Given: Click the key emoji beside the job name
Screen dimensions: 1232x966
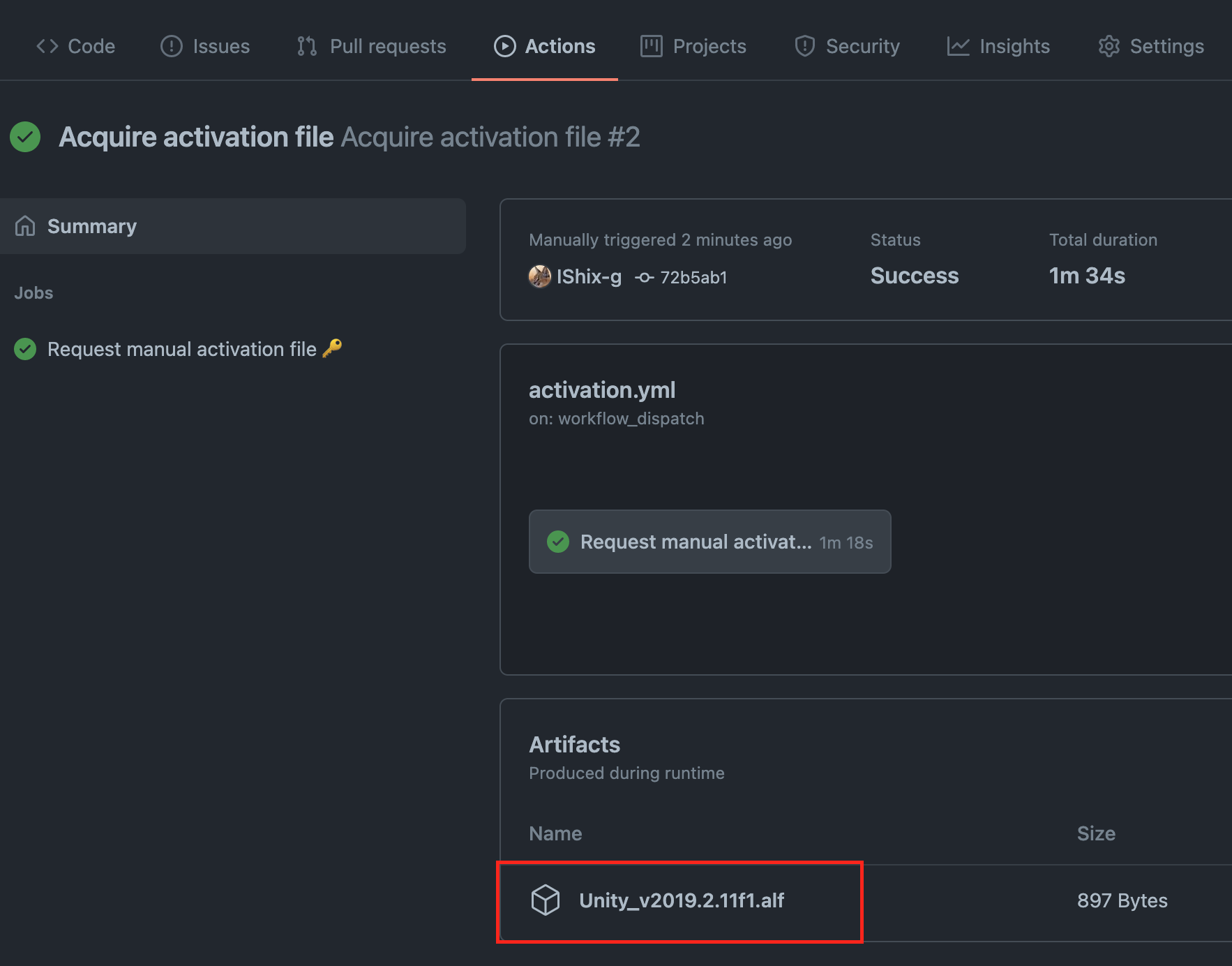Looking at the screenshot, I should coord(332,348).
